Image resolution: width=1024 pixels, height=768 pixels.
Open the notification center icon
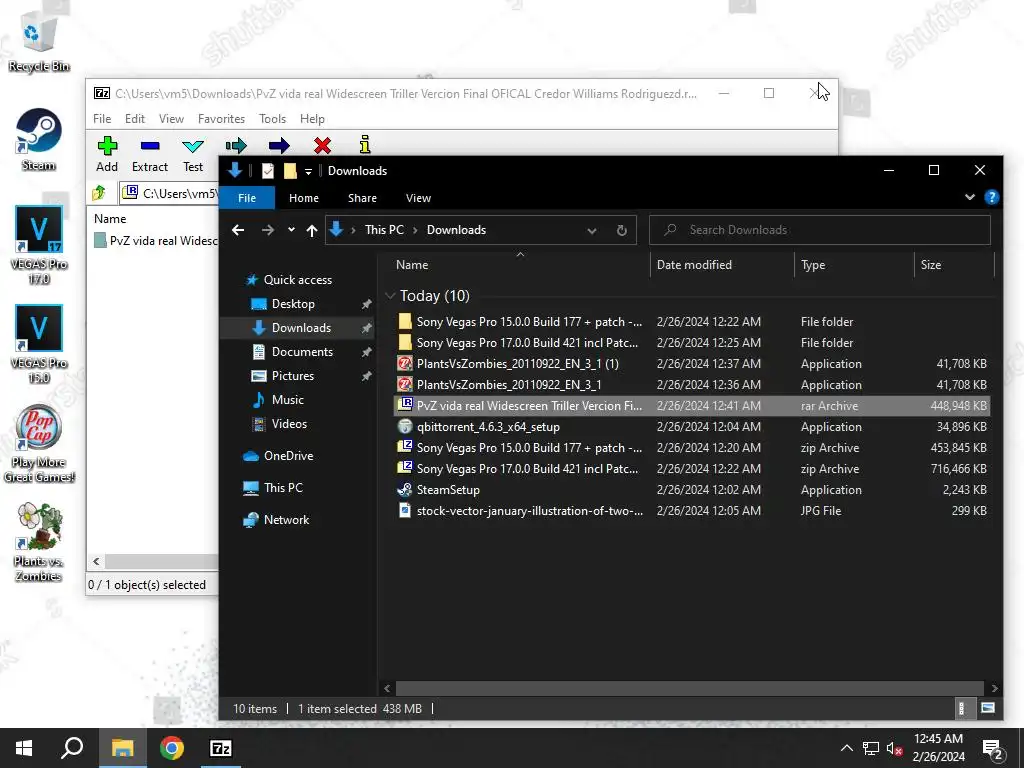pyautogui.click(x=993, y=749)
